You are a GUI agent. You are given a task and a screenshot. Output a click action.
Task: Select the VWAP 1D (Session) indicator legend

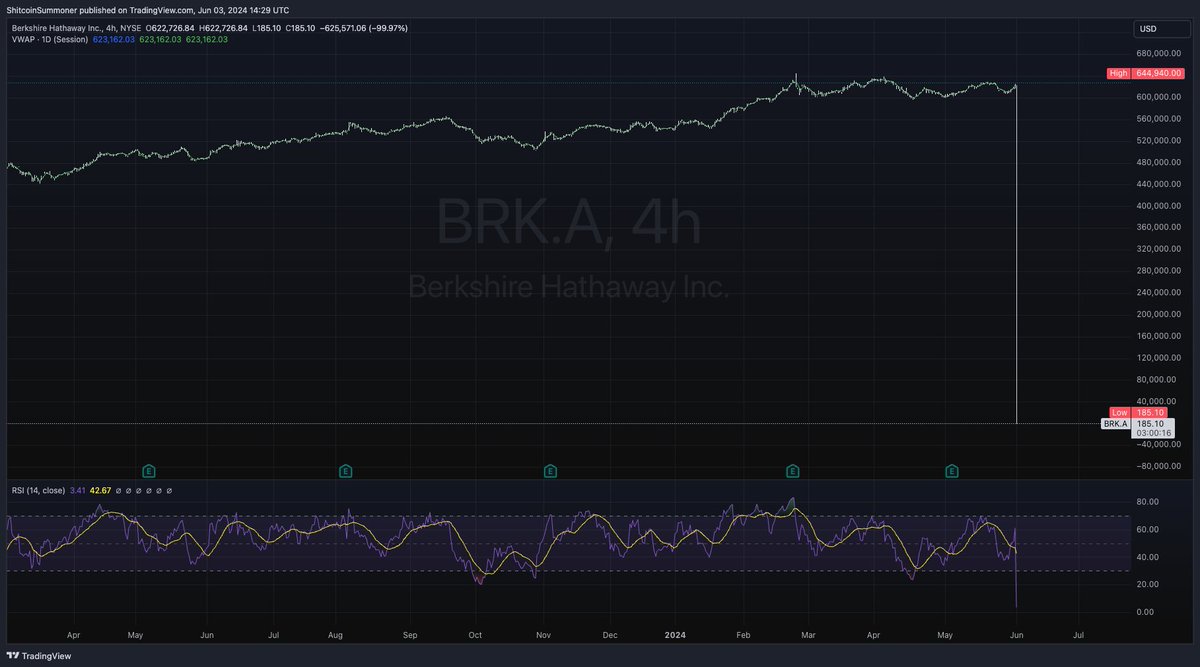(x=48, y=39)
